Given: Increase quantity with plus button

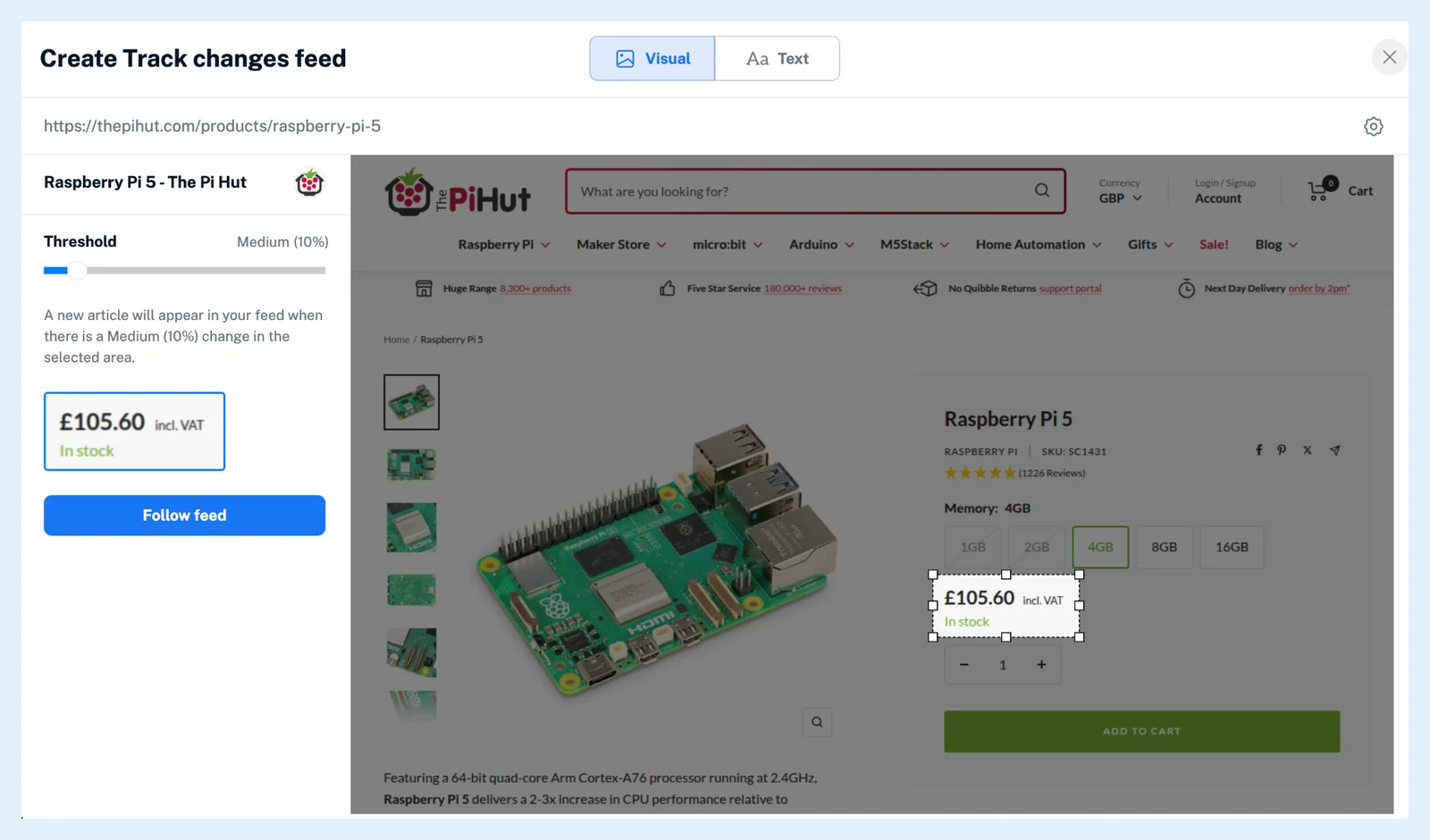Looking at the screenshot, I should 1041,665.
